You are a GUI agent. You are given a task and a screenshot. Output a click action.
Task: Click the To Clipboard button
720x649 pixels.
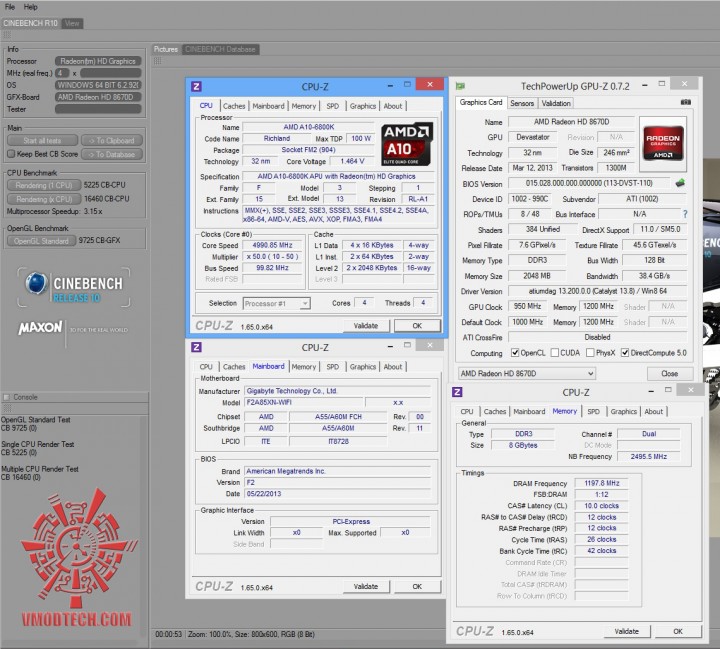(x=112, y=141)
